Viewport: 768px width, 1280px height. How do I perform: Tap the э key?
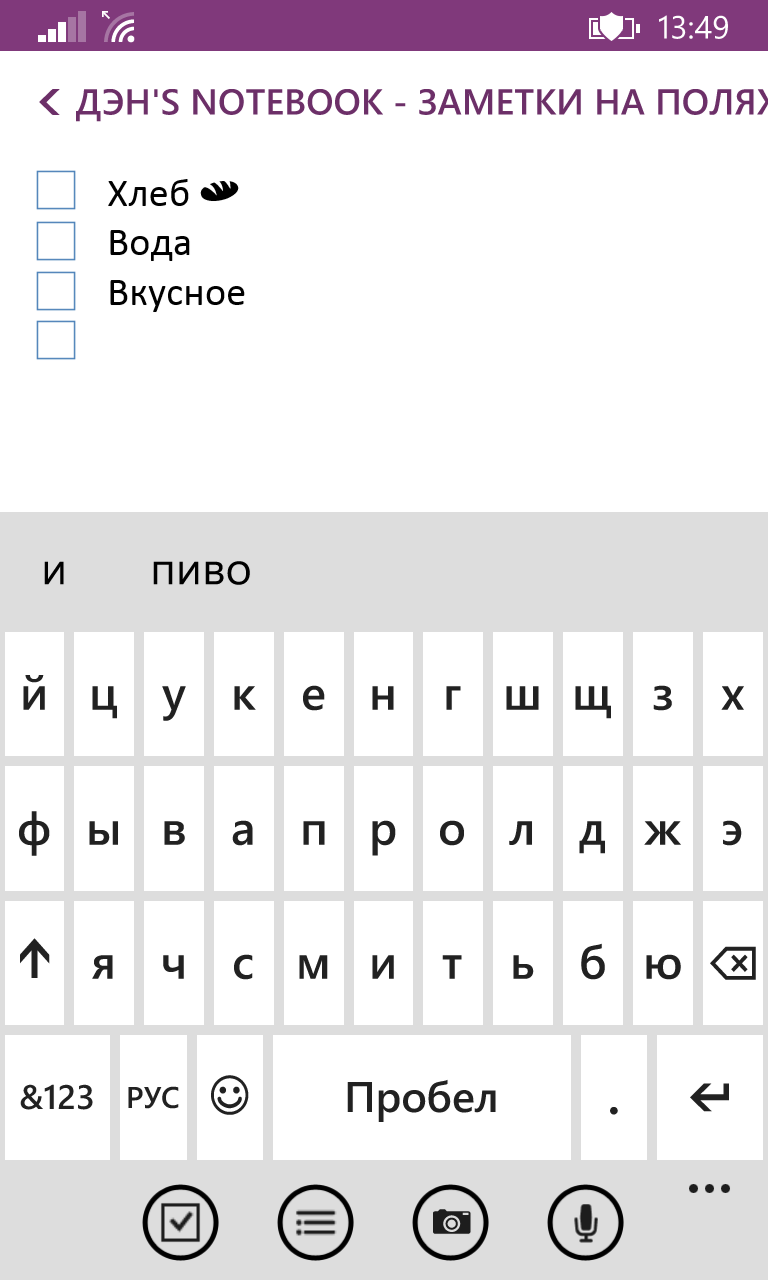tap(733, 829)
